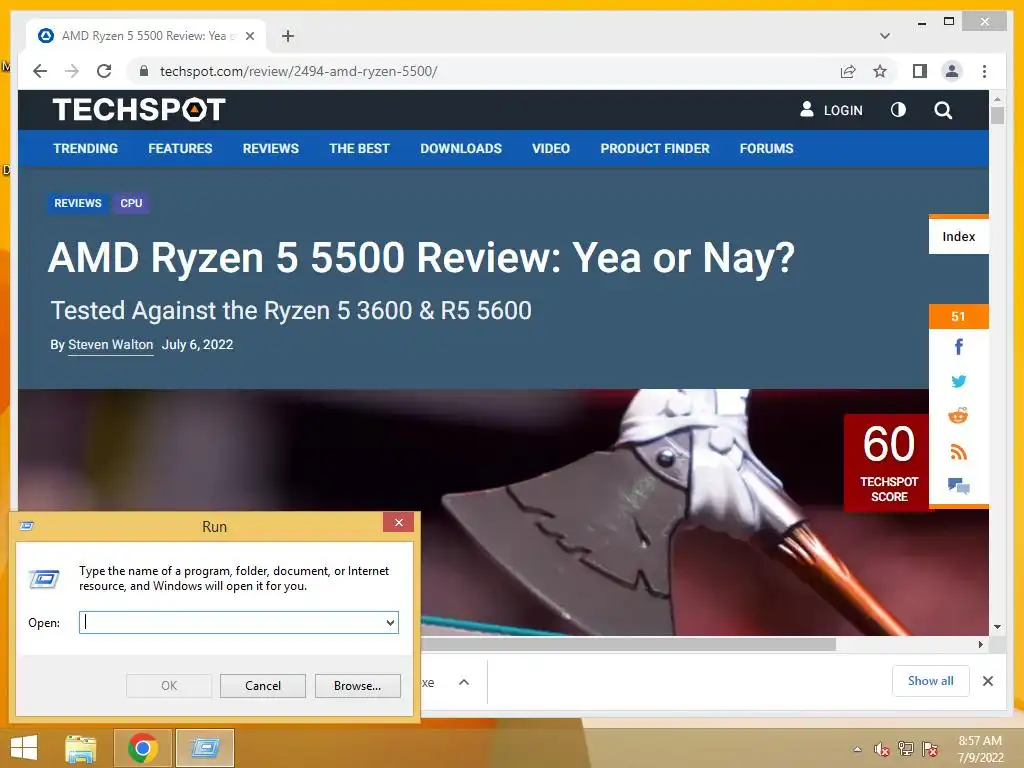Click the LOGIN link

831,110
